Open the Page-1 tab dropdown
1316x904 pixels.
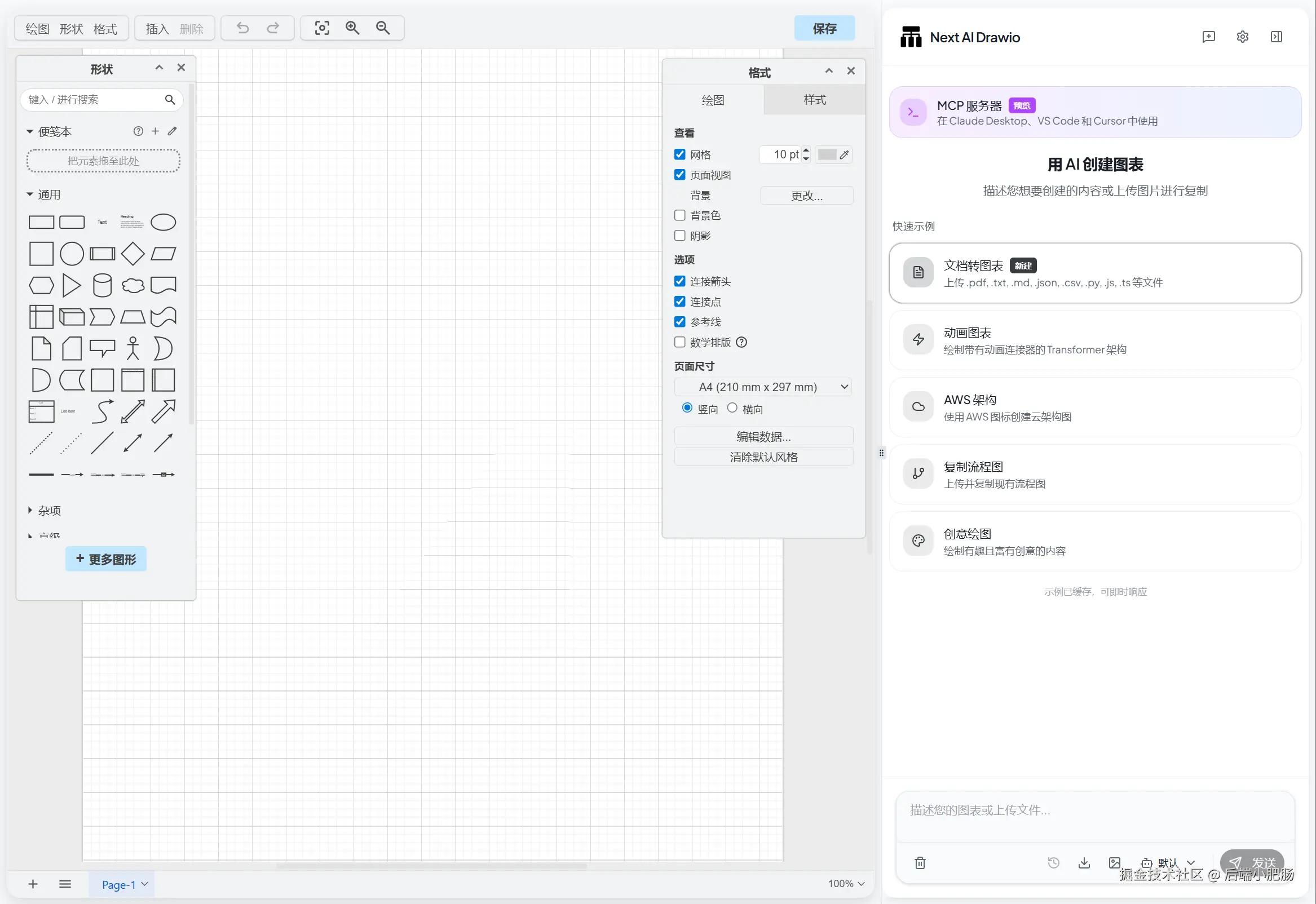point(144,884)
